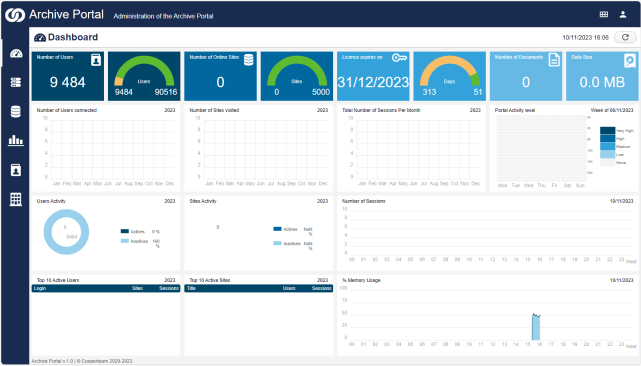Screen dimensions: 641x366
Task: Click the Number of Sessions chart title
Action: [363, 201]
